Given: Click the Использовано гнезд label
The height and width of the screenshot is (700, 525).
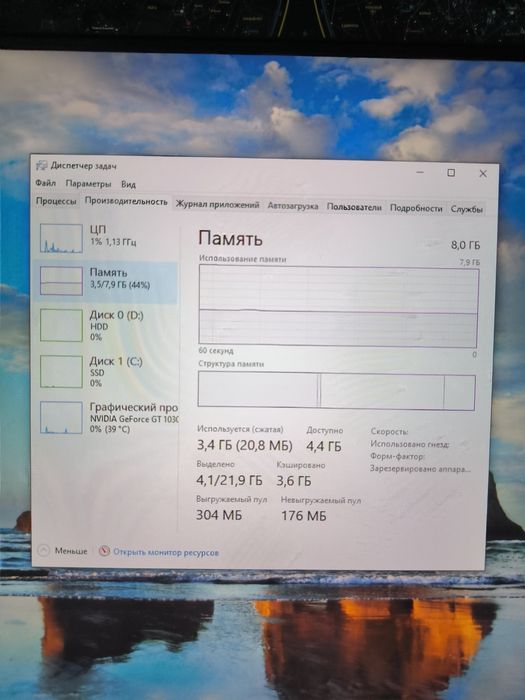Looking at the screenshot, I should click(409, 444).
